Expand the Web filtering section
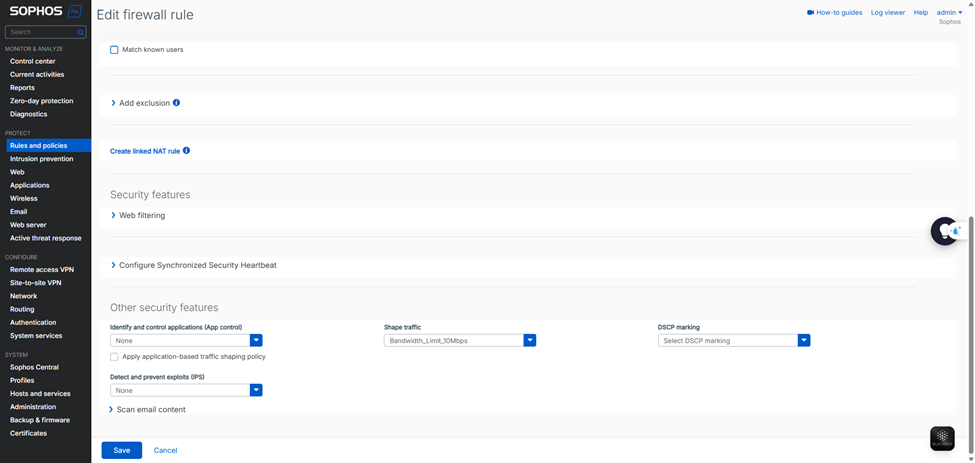The image size is (975, 463). pyautogui.click(x=141, y=215)
